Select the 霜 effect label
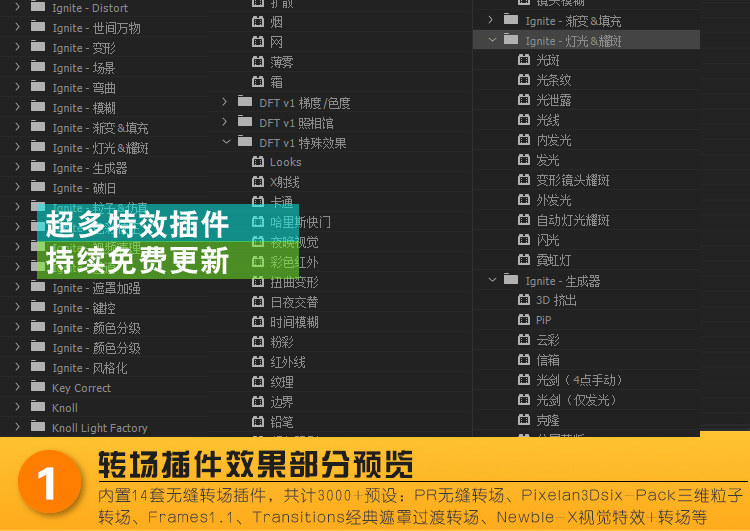 pyautogui.click(x=276, y=82)
